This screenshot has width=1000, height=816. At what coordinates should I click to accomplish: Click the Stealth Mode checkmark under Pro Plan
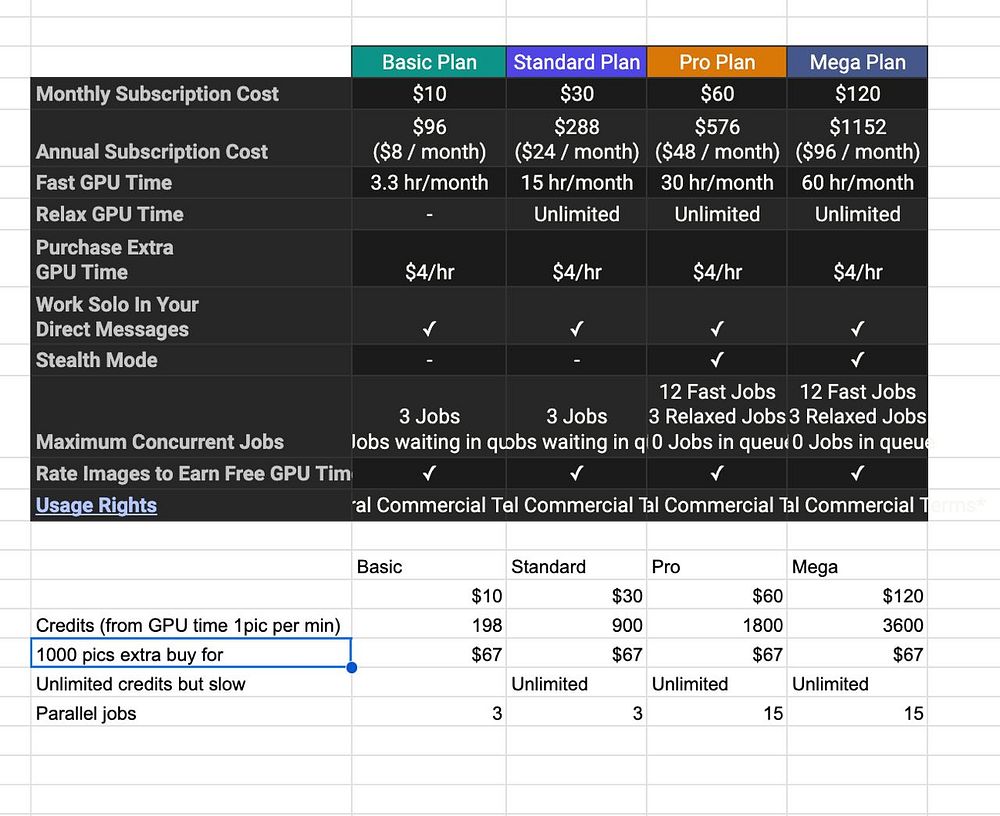[717, 360]
